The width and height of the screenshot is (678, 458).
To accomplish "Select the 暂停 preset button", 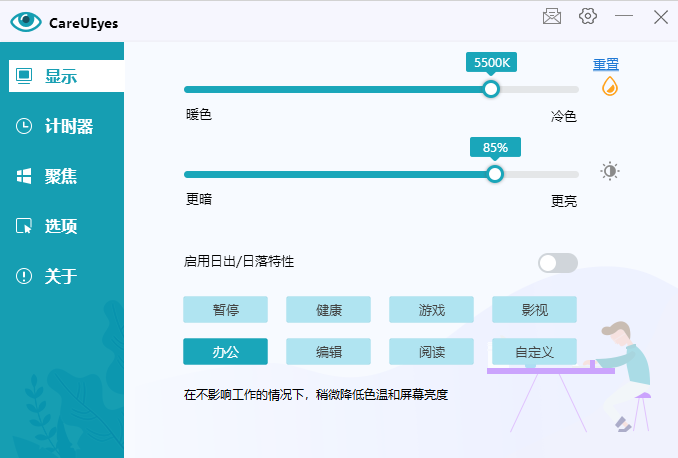I will coord(225,310).
